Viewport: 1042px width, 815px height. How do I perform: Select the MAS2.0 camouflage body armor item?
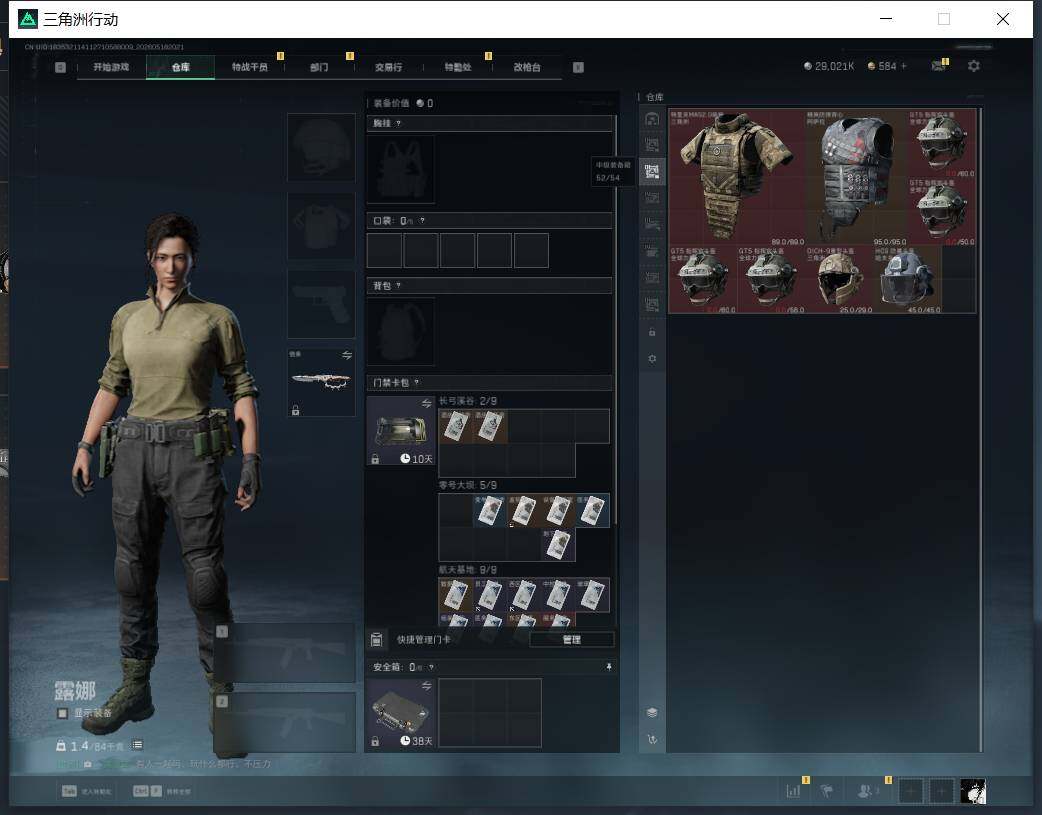[738, 177]
